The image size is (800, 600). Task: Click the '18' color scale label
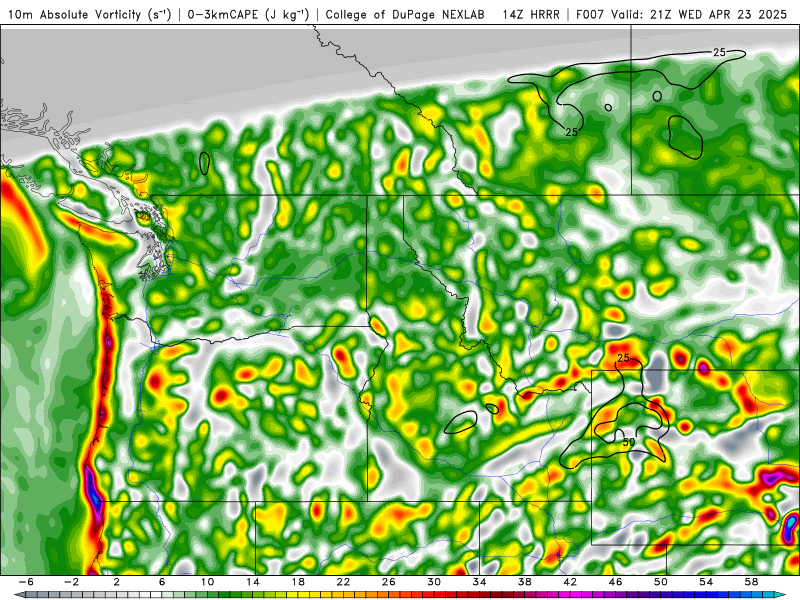[298, 582]
